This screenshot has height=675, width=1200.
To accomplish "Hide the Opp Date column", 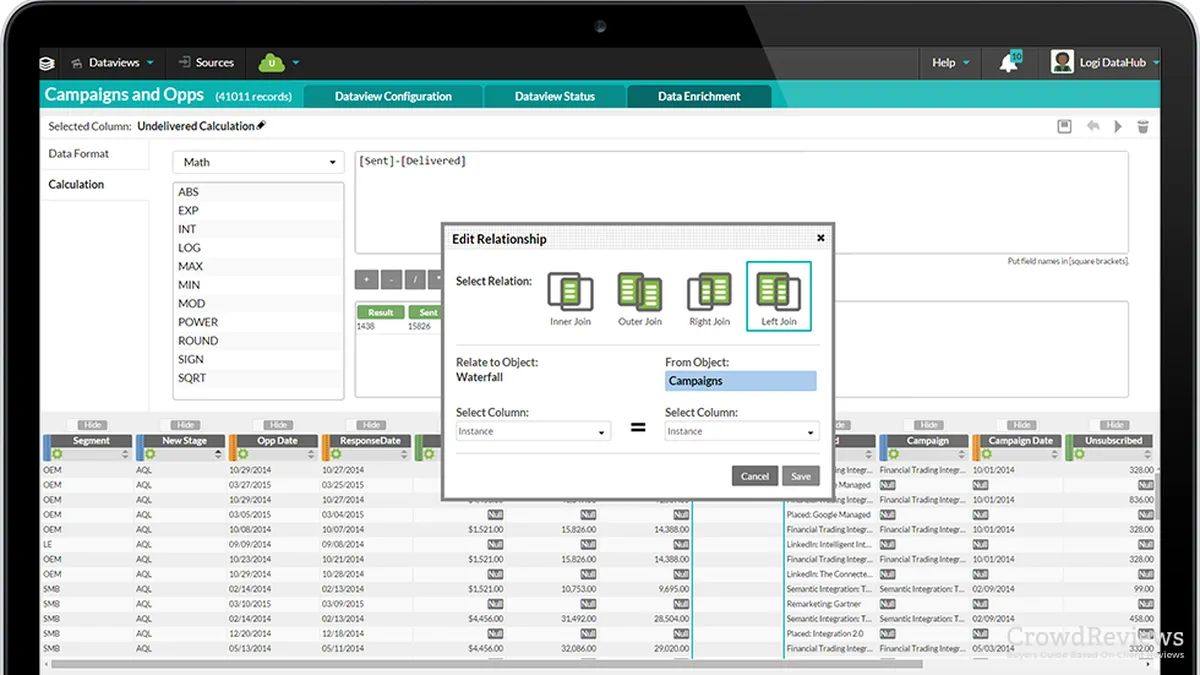I will (278, 425).
